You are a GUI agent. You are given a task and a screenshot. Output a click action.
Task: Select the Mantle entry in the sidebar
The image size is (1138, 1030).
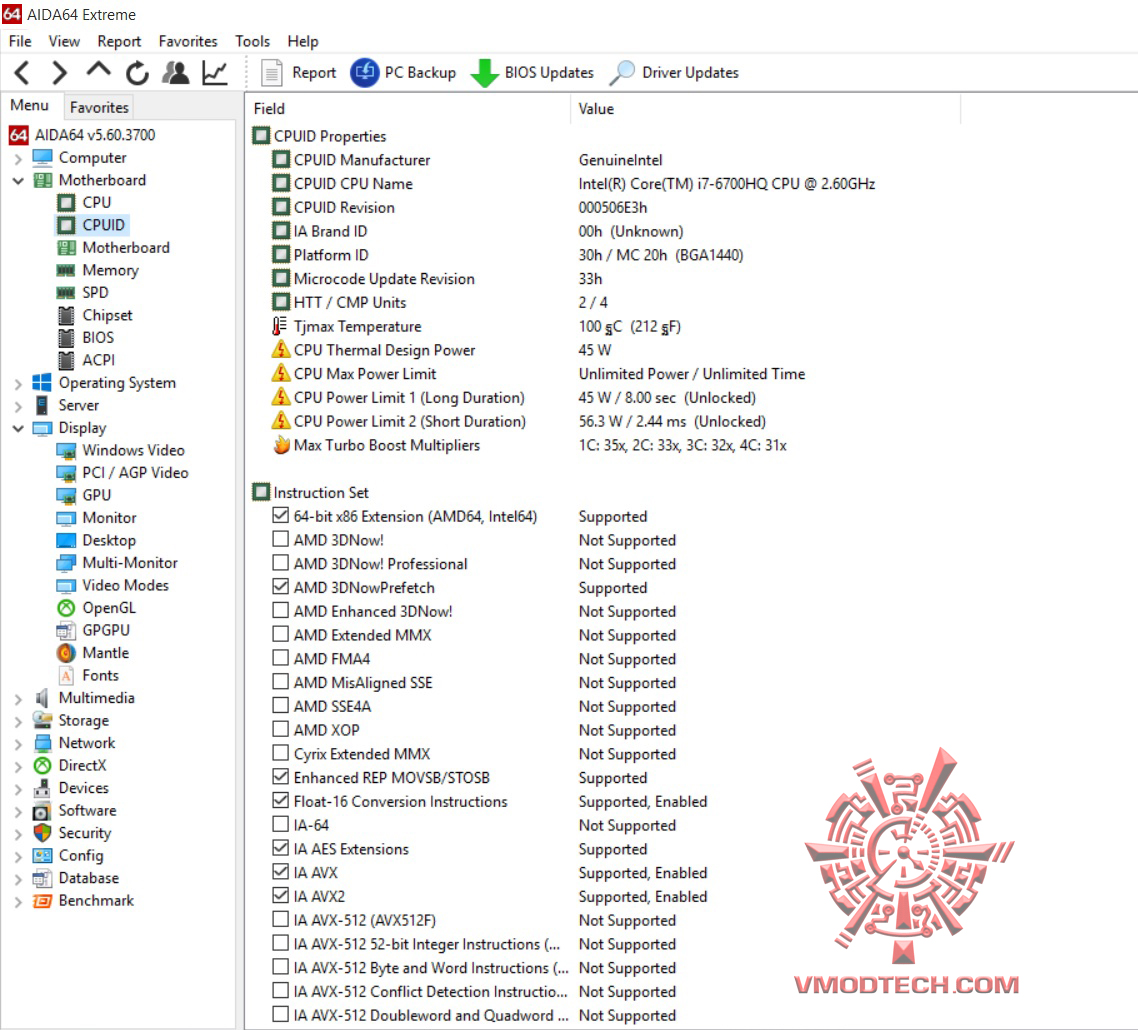(x=102, y=652)
